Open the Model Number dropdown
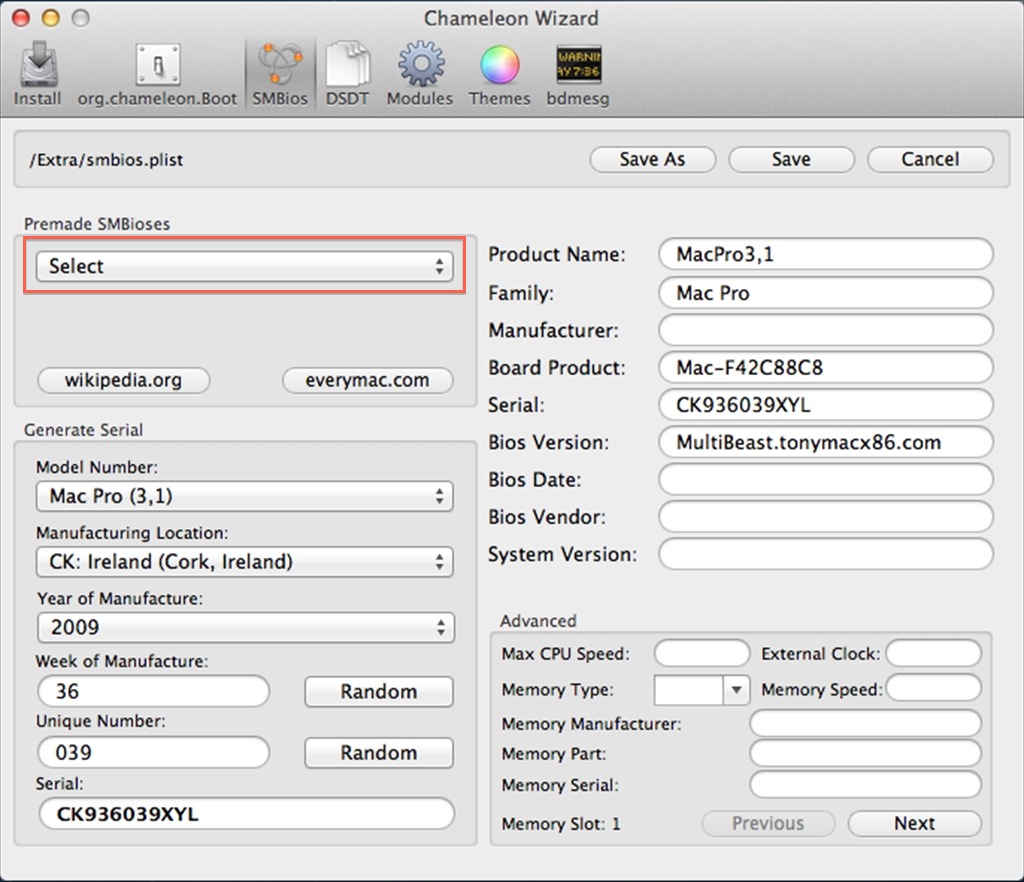Screen dimensions: 1024x882 pos(244,496)
